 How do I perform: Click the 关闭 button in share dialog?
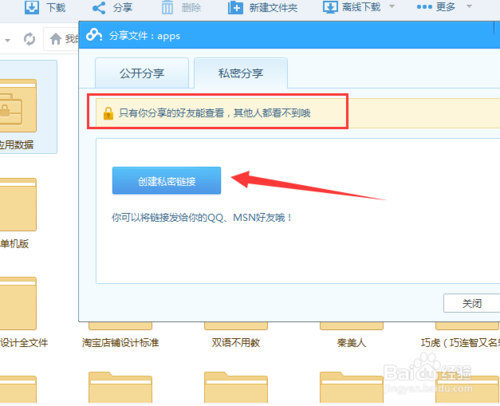coord(472,303)
